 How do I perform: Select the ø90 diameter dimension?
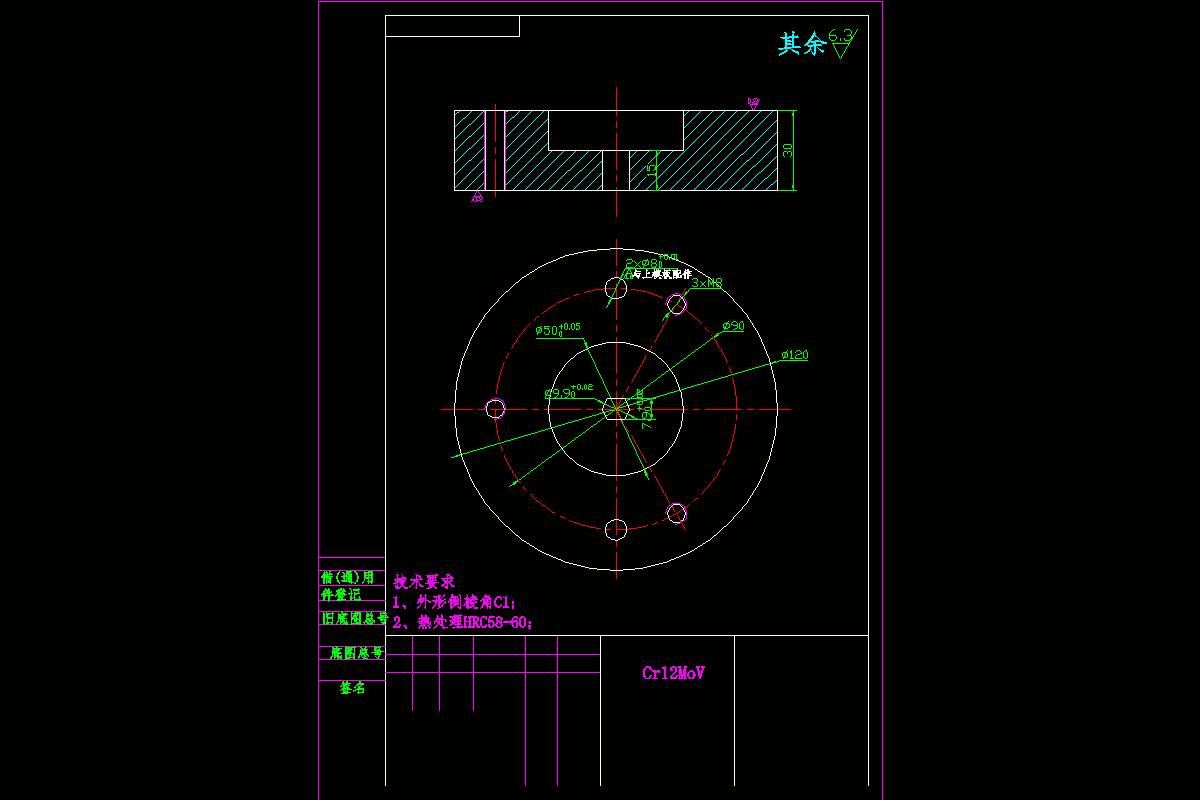733,326
